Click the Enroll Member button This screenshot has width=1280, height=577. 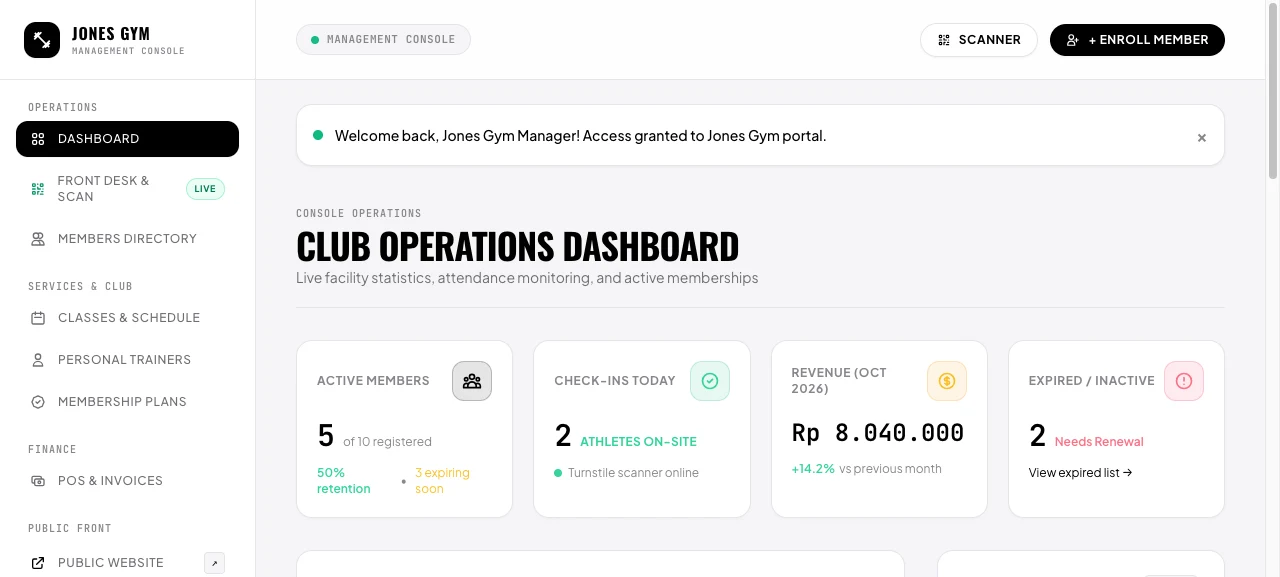(1137, 40)
